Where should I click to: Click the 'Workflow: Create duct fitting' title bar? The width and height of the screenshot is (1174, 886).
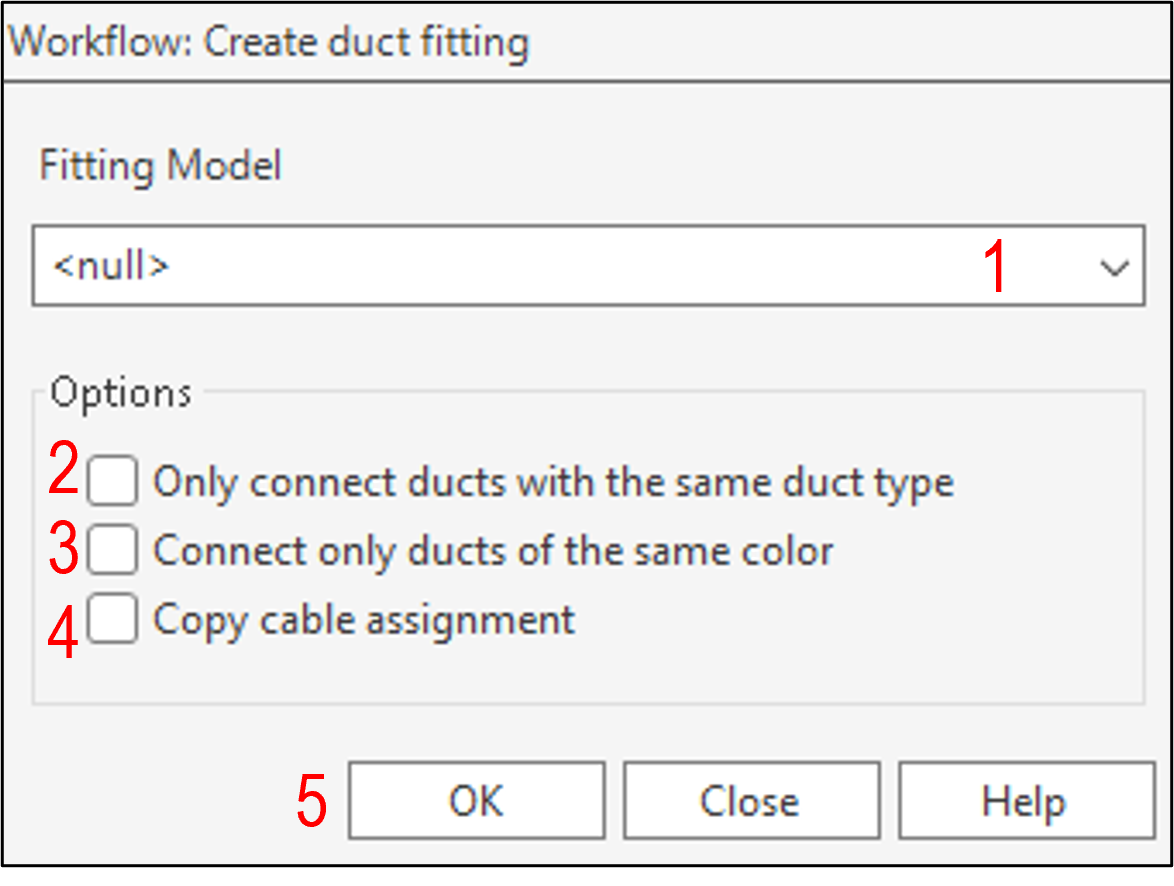(x=270, y=43)
